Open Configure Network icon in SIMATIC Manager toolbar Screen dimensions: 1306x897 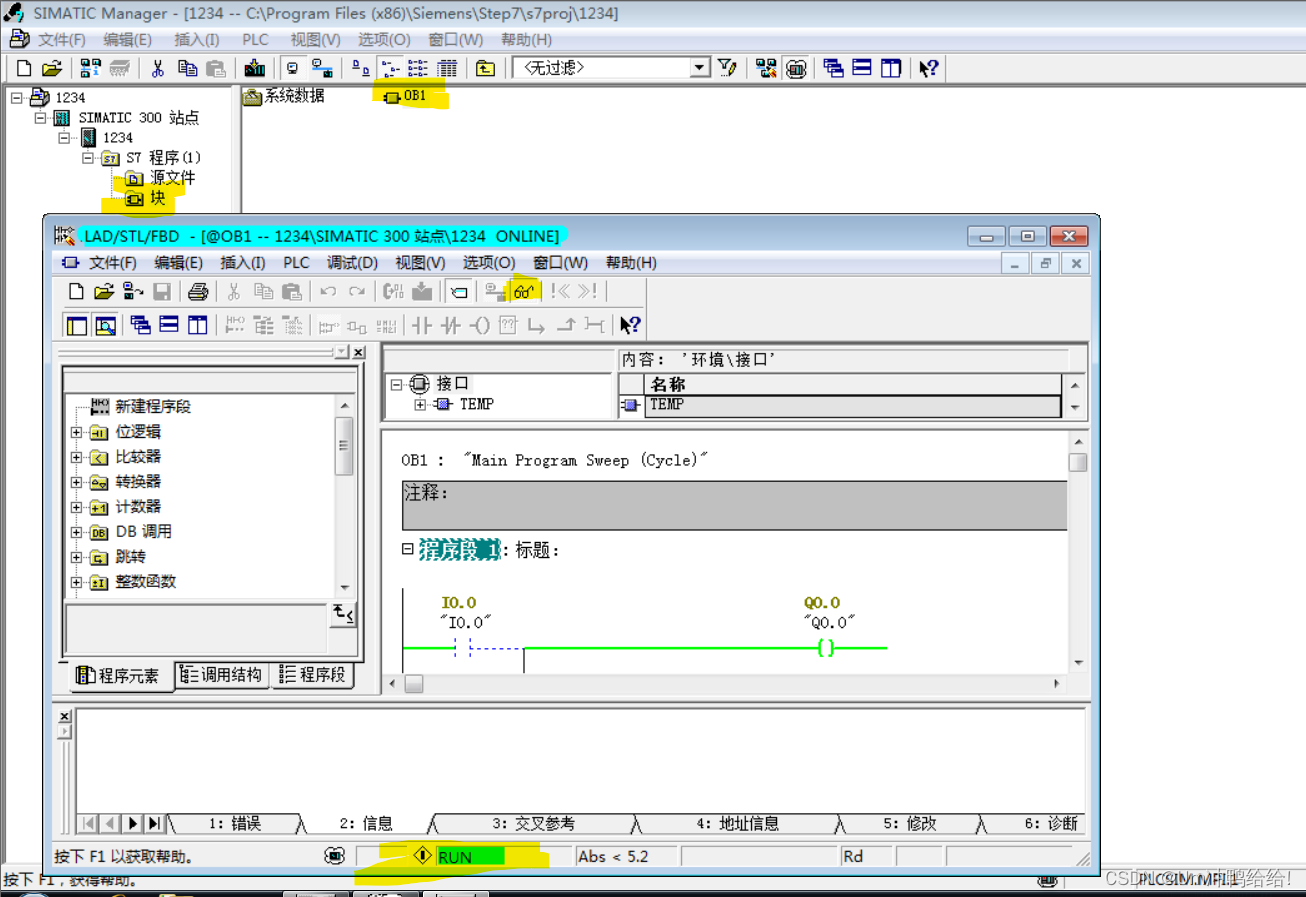(x=766, y=68)
